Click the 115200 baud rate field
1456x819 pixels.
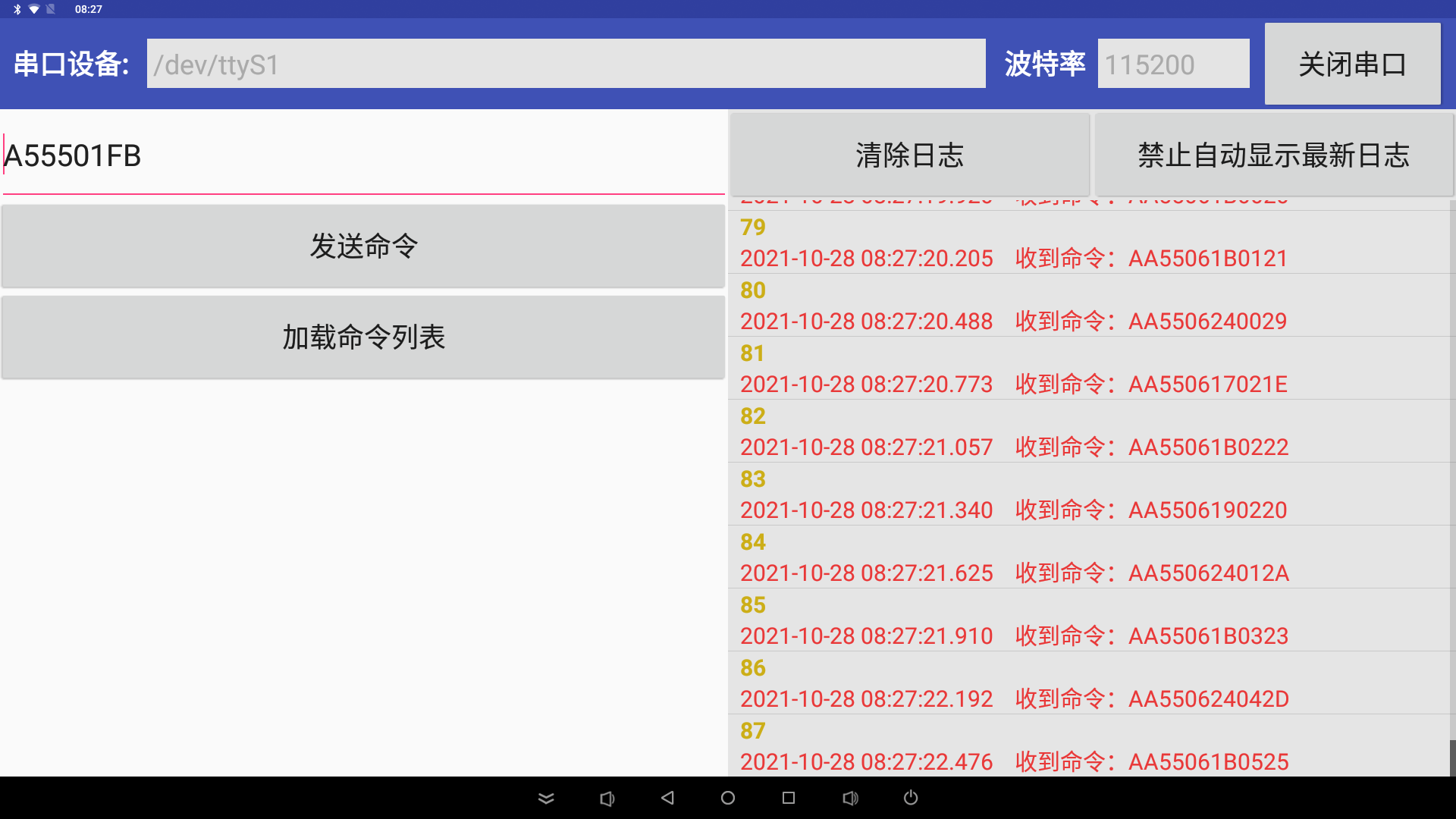[1172, 64]
